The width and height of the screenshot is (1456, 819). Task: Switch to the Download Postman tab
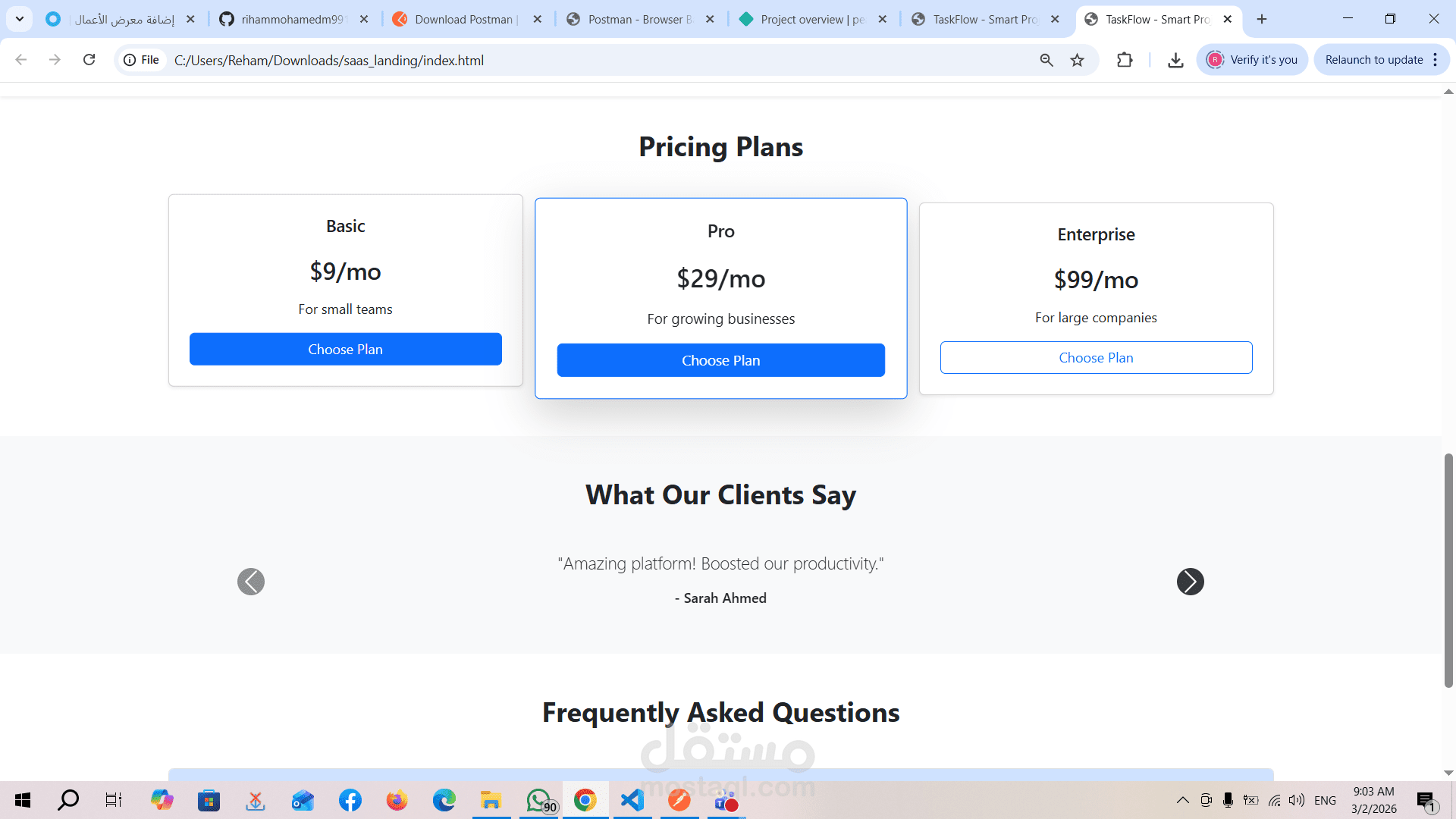463,19
